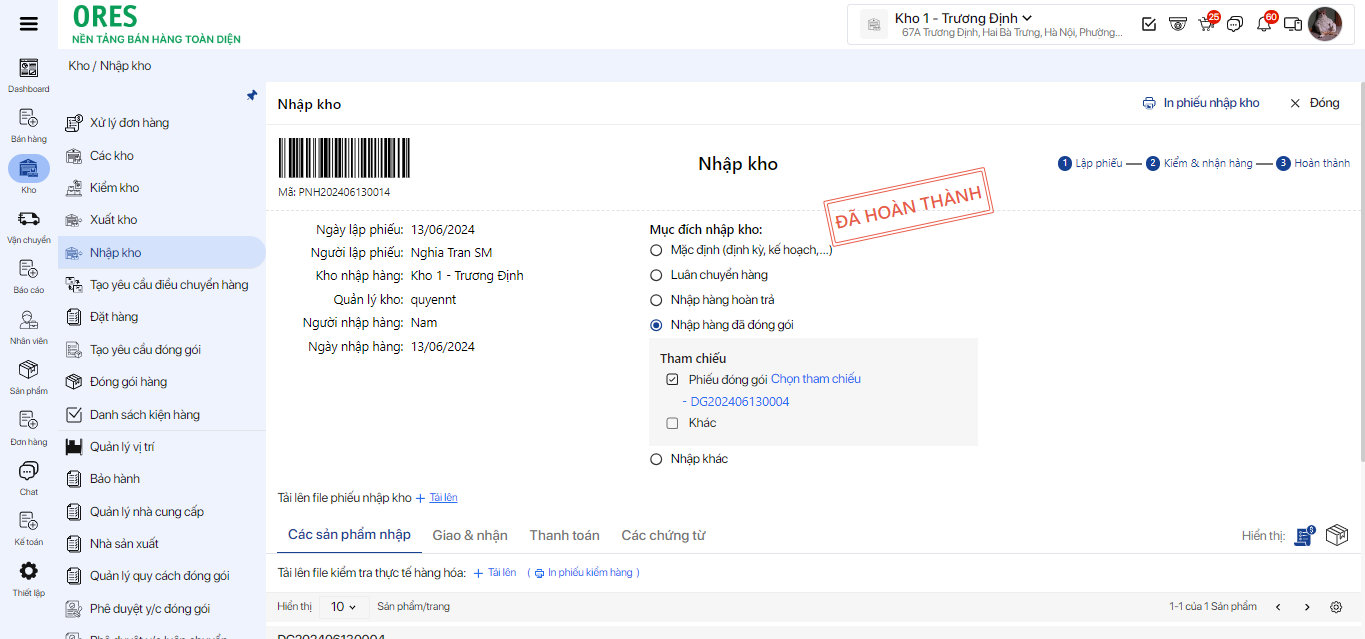Click In phiếu nhập kho button
Image resolution: width=1365 pixels, height=639 pixels.
[1201, 103]
